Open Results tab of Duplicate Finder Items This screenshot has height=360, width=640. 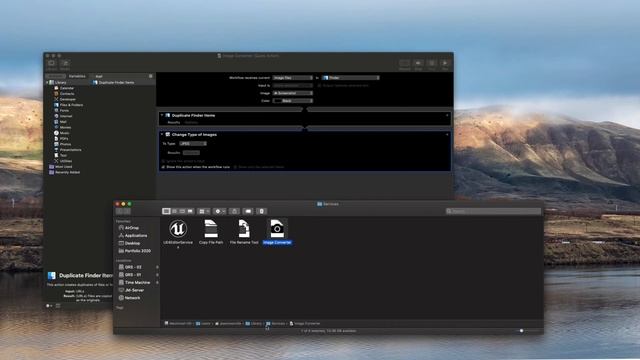pyautogui.click(x=174, y=122)
